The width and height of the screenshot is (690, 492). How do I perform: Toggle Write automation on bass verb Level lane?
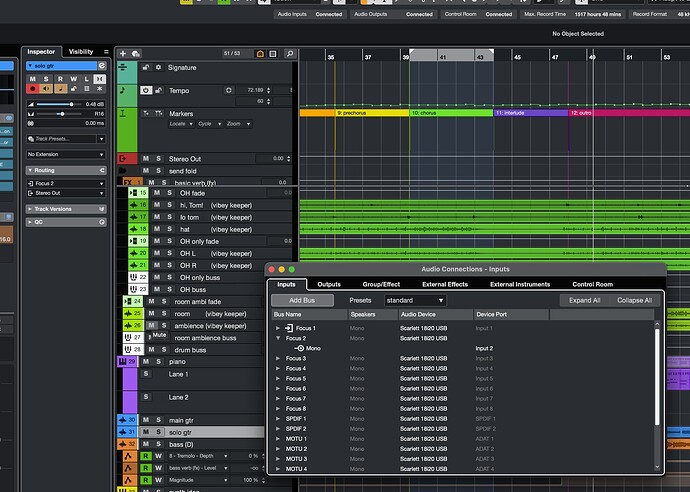[158, 468]
